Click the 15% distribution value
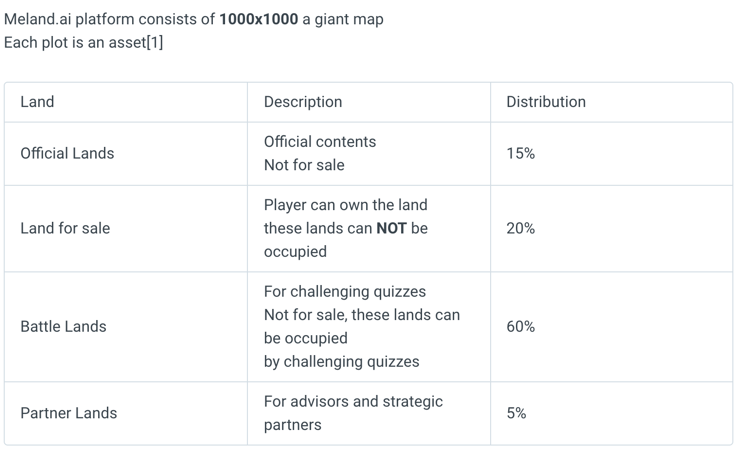Image resolution: width=742 pixels, height=454 pixels. [521, 153]
